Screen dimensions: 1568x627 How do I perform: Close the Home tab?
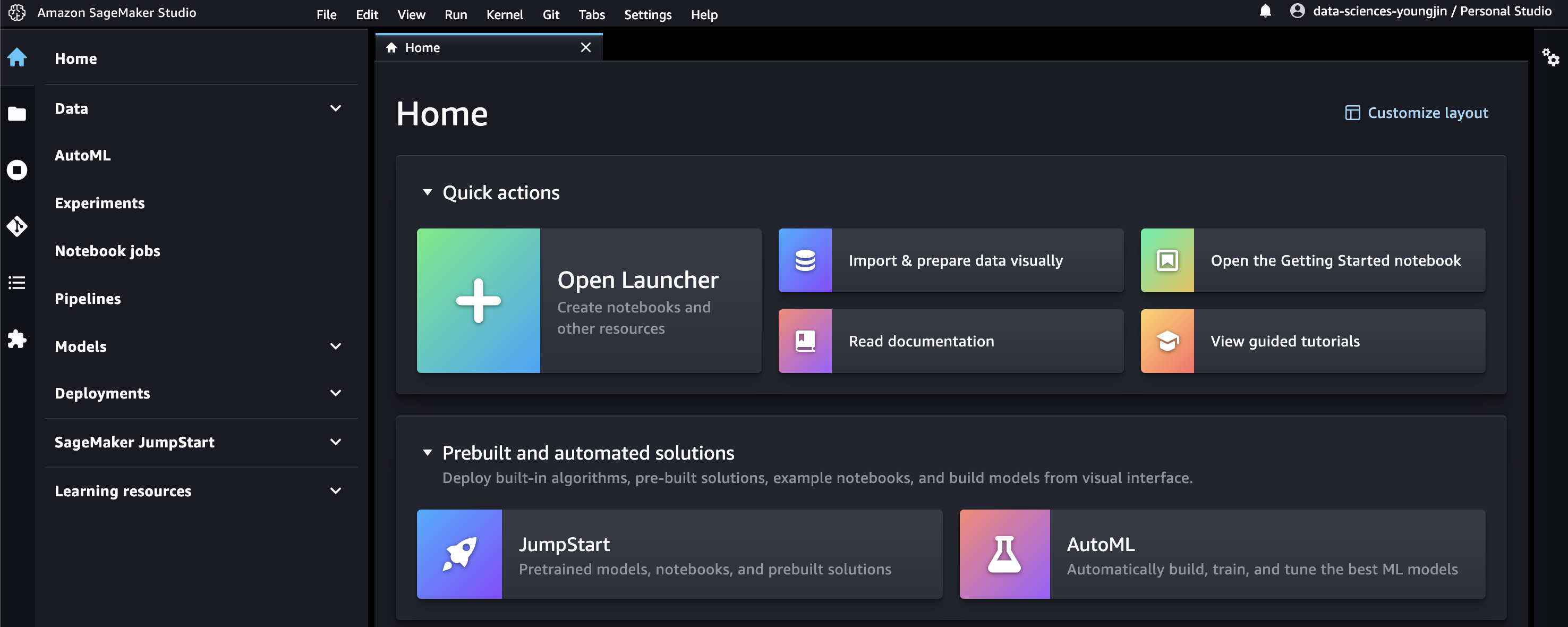(x=585, y=47)
